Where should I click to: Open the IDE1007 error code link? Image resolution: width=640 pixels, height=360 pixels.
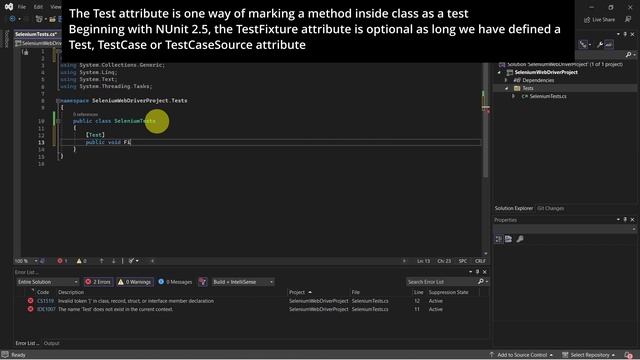pyautogui.click(x=46, y=309)
